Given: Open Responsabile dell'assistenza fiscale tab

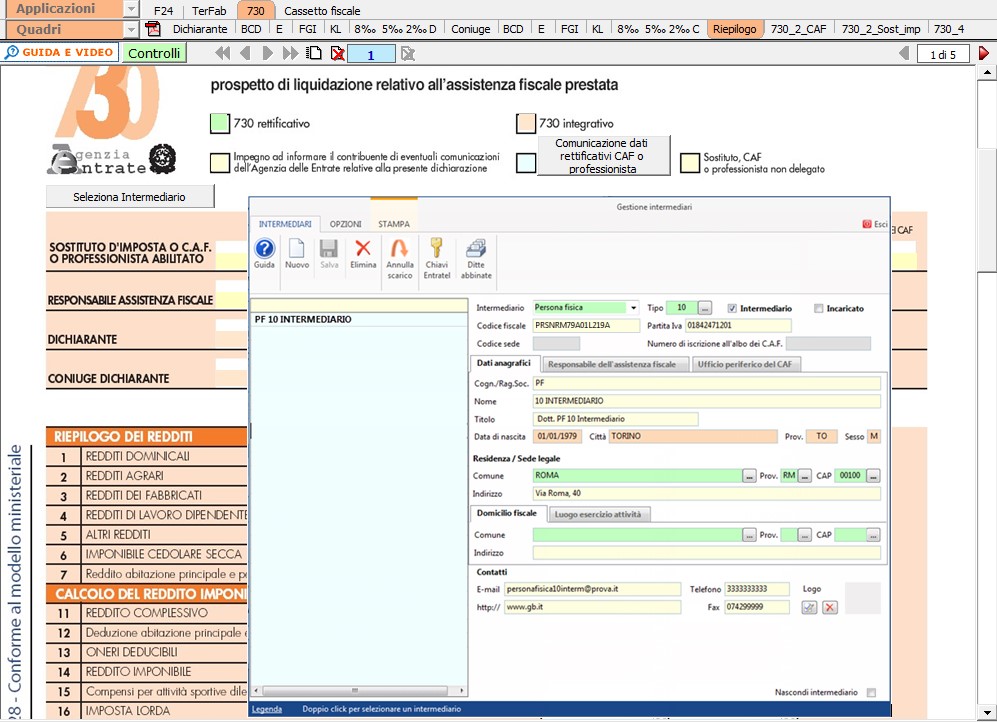Looking at the screenshot, I should [x=615, y=364].
